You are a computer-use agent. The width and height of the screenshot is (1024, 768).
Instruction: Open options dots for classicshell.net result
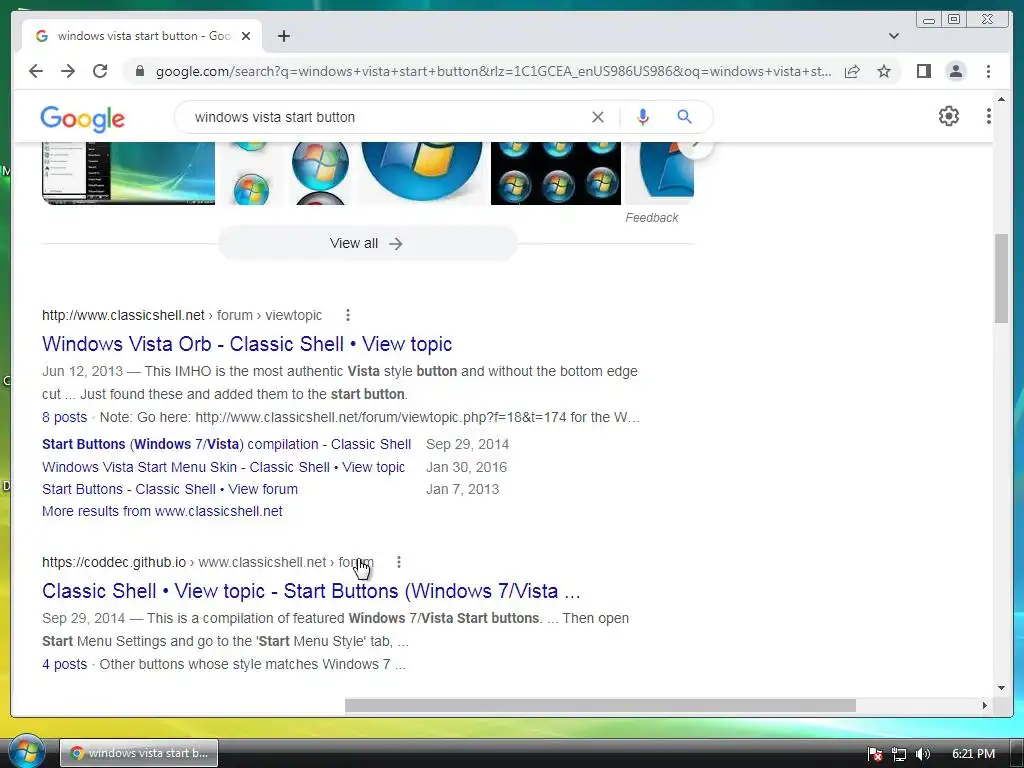[x=347, y=315]
